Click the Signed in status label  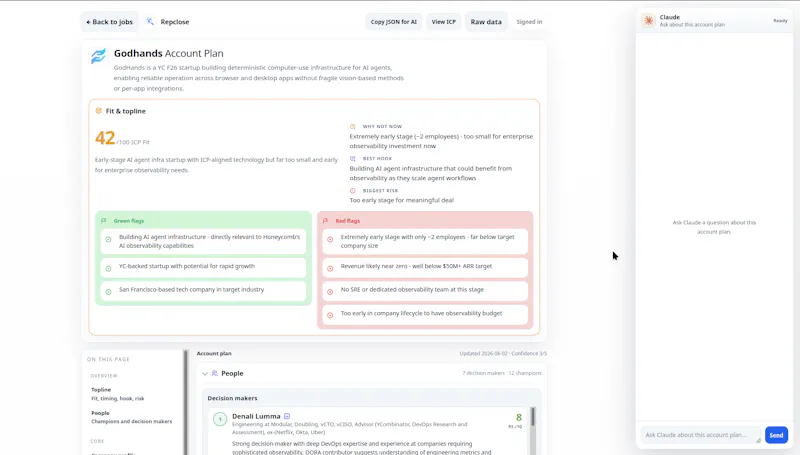click(529, 22)
